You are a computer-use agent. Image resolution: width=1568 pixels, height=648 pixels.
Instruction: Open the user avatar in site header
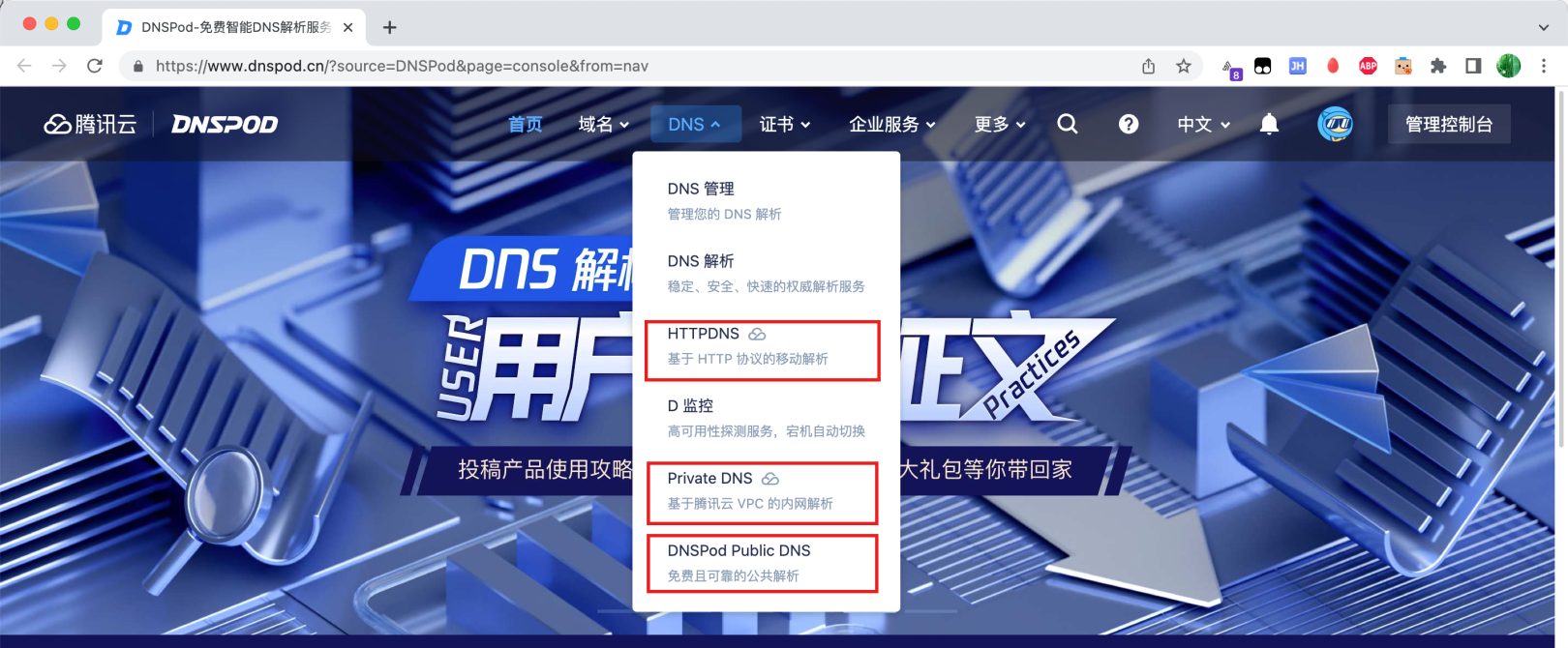1335,124
